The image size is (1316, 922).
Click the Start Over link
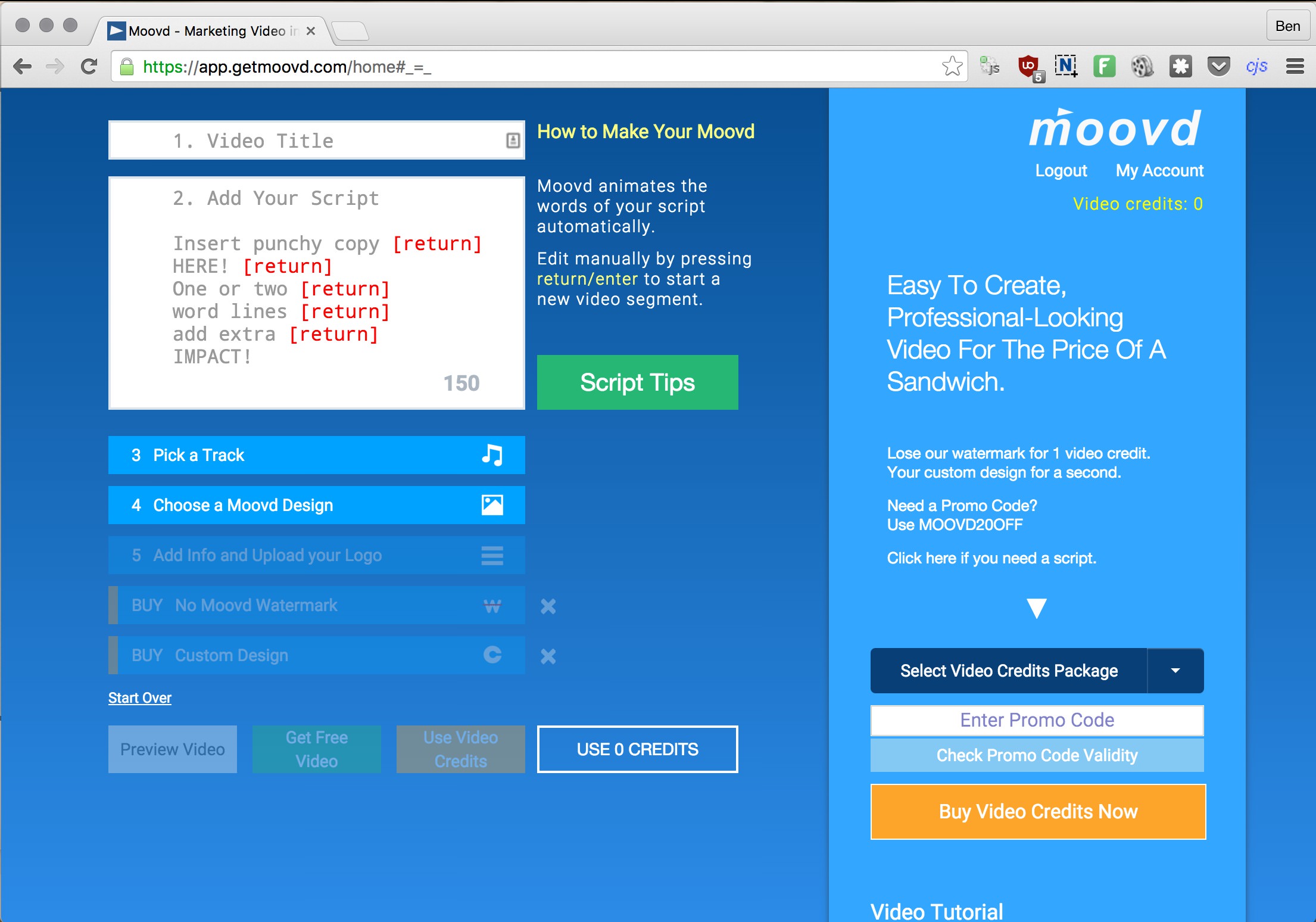(x=140, y=698)
